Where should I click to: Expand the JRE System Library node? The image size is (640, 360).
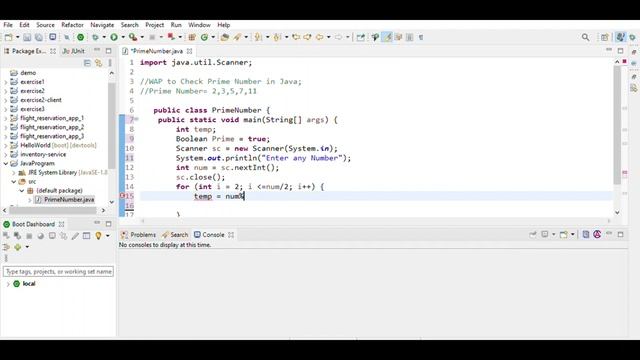13,173
